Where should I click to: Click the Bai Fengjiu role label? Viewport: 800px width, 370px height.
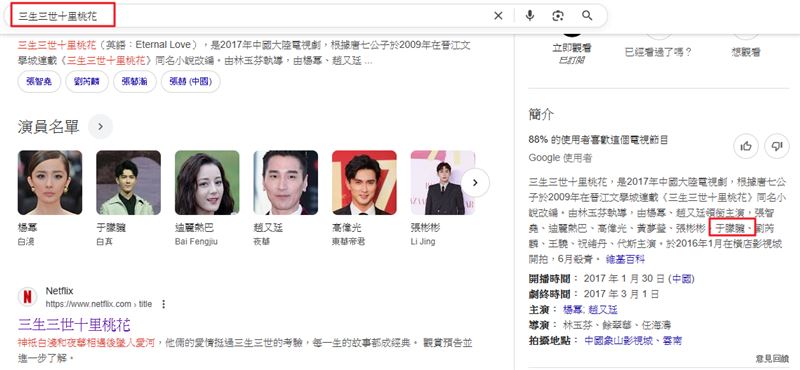click(196, 241)
